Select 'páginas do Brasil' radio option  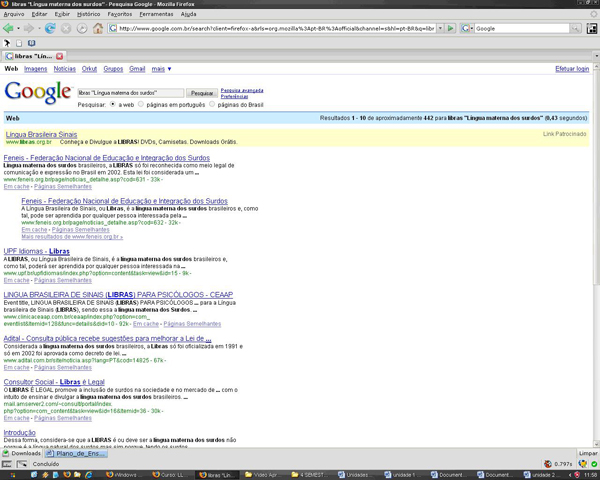tap(212, 104)
